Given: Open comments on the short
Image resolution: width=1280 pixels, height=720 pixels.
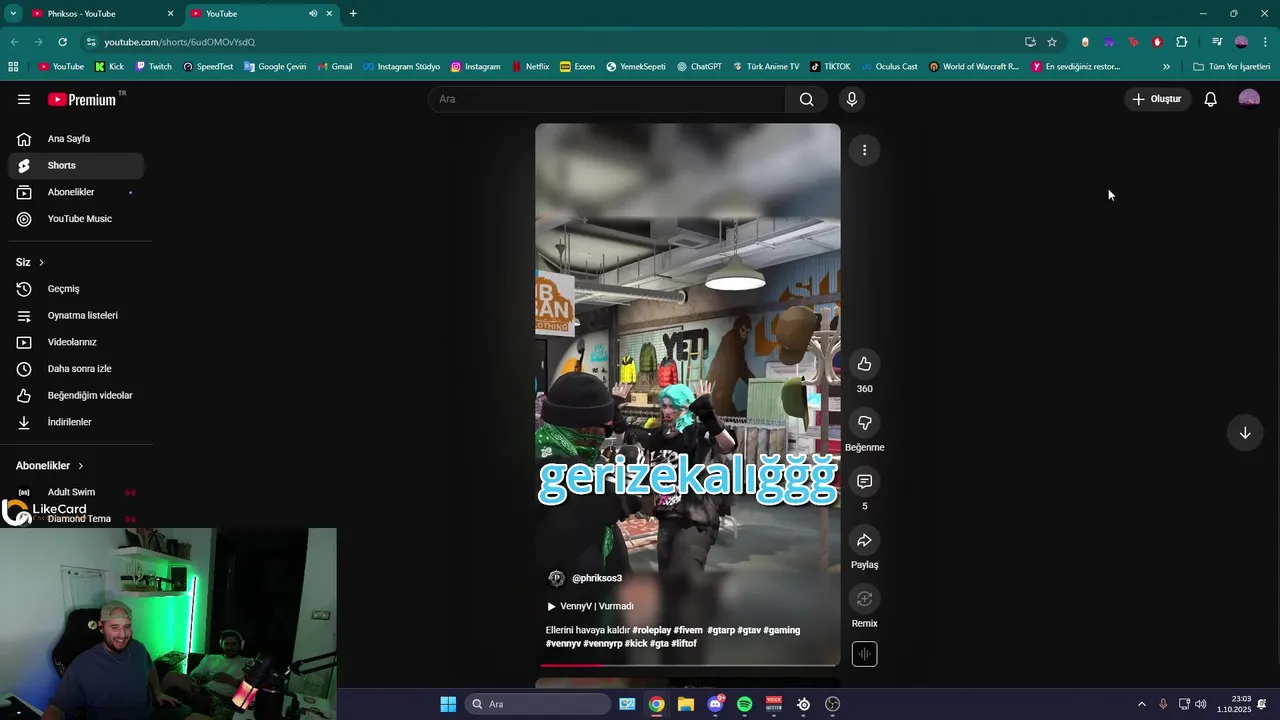Looking at the screenshot, I should (864, 482).
